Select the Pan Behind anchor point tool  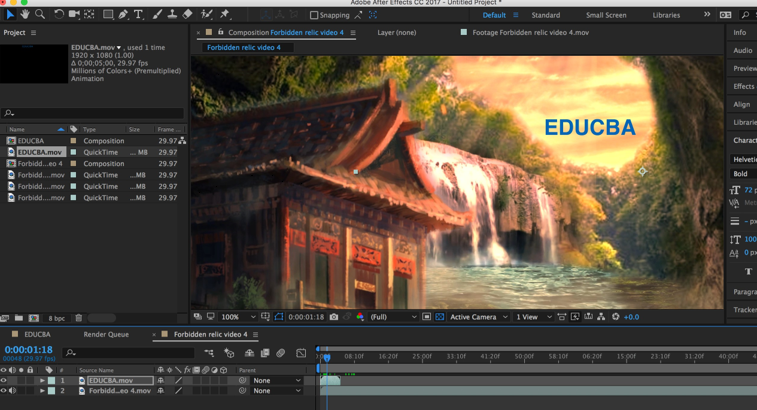point(89,14)
